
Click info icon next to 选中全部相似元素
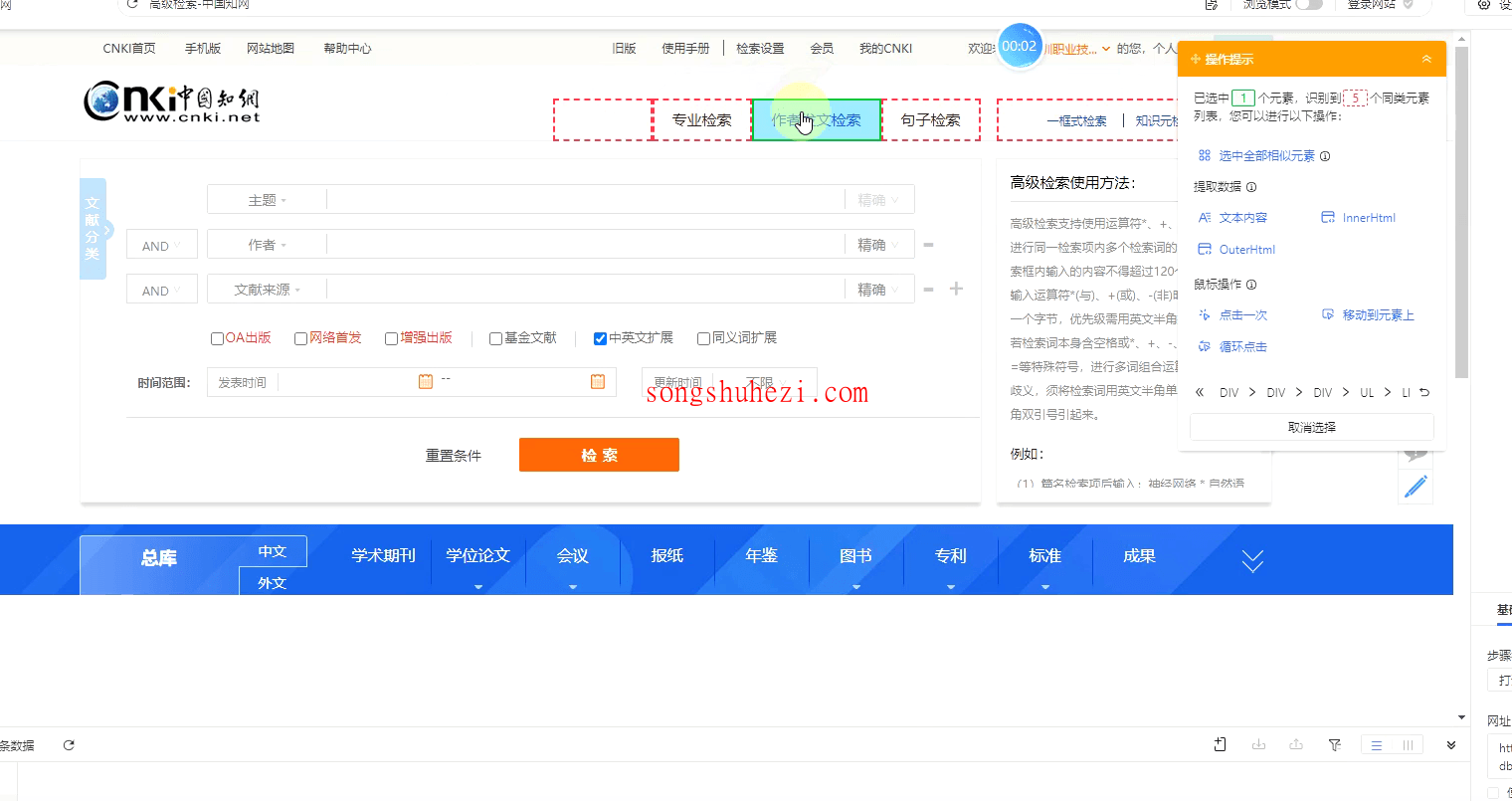(x=1325, y=156)
